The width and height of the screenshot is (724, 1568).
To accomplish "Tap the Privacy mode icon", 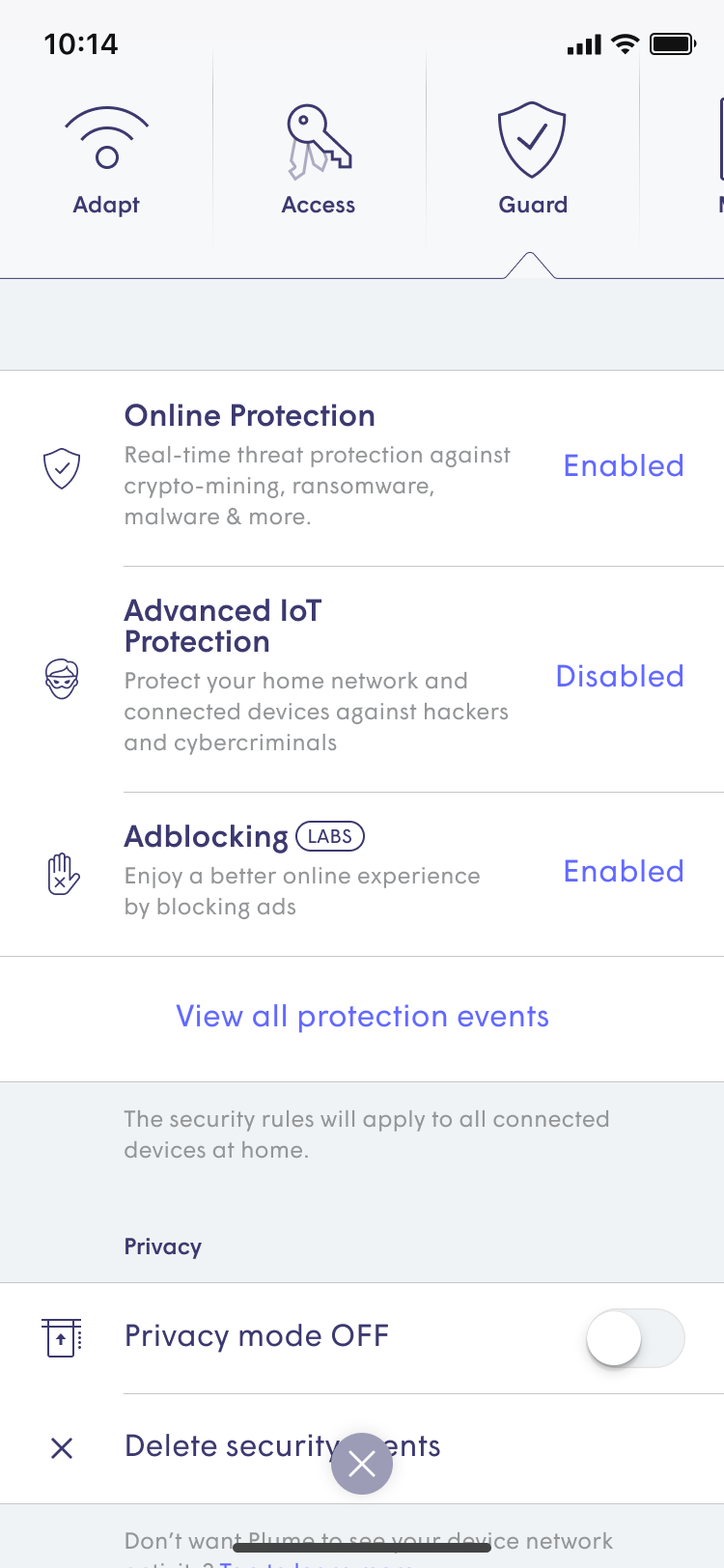I will point(62,1337).
